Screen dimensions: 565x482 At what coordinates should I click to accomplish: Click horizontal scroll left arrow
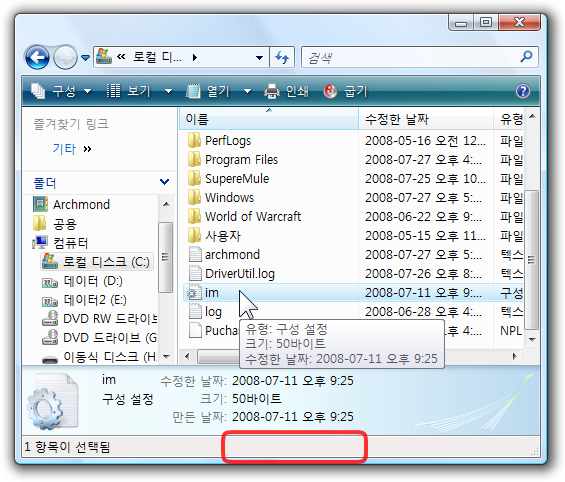pos(187,357)
